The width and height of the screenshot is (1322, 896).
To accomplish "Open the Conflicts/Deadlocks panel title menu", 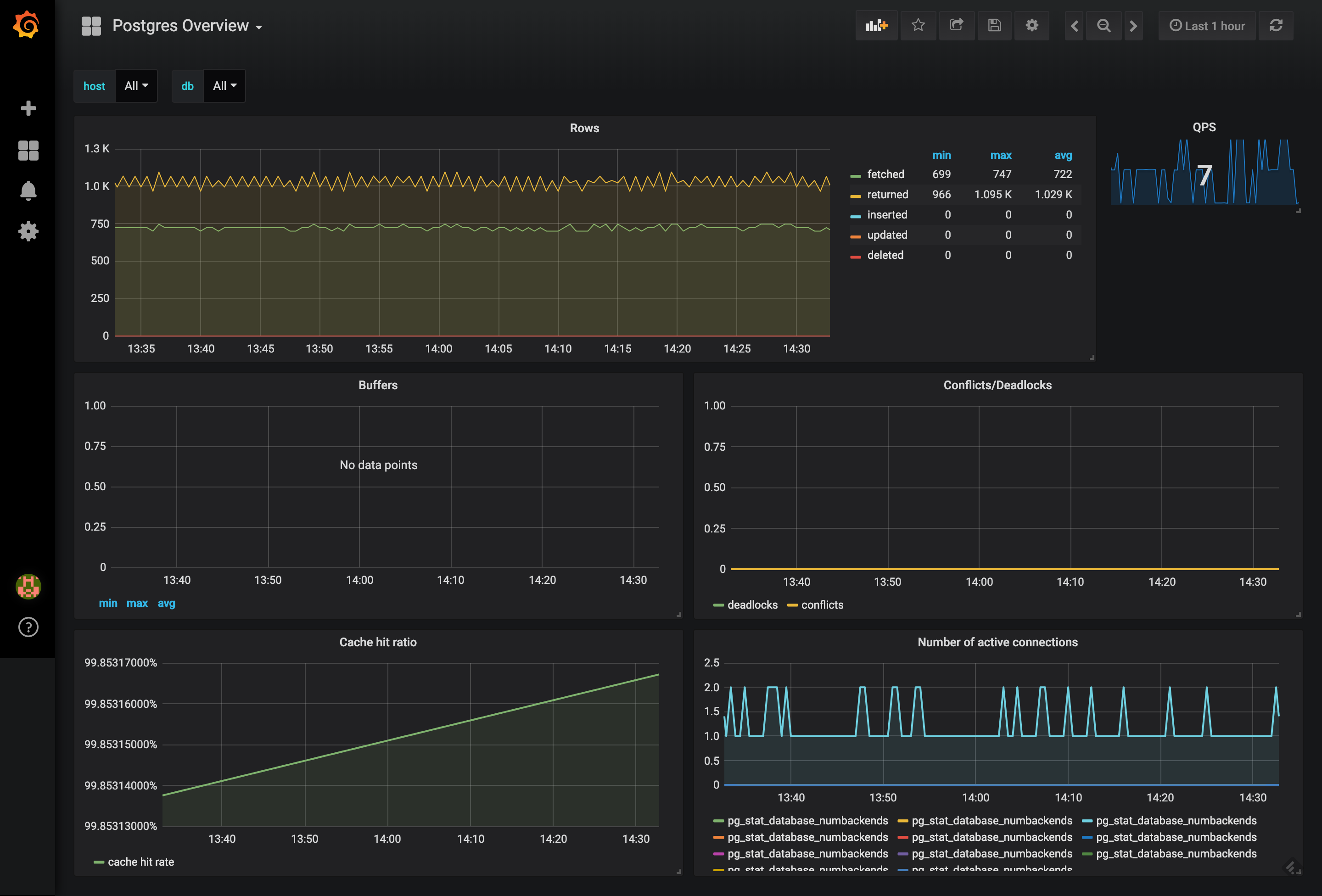I will tap(997, 385).
